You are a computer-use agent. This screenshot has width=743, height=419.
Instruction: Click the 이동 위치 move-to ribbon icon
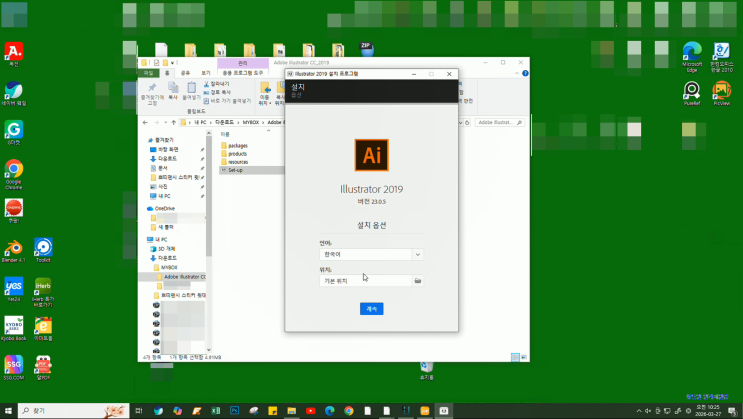click(265, 93)
